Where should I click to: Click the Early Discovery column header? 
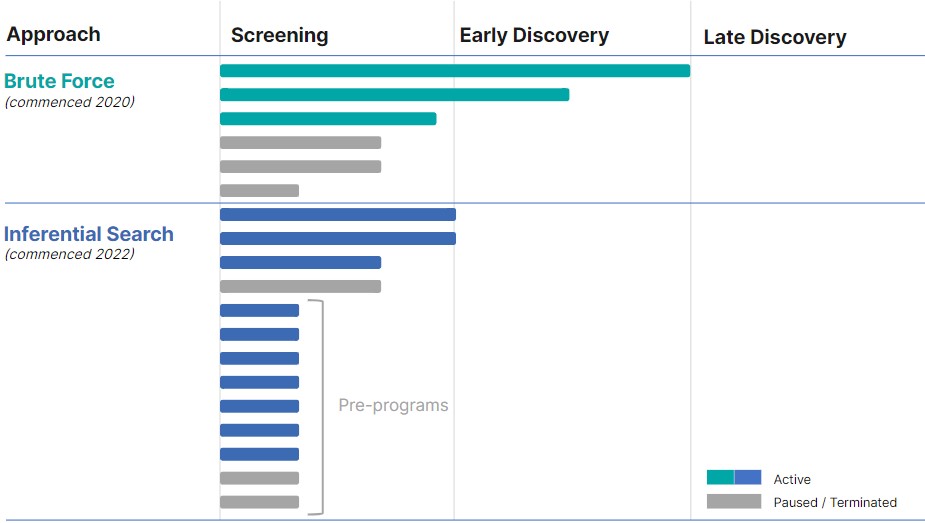coord(534,35)
